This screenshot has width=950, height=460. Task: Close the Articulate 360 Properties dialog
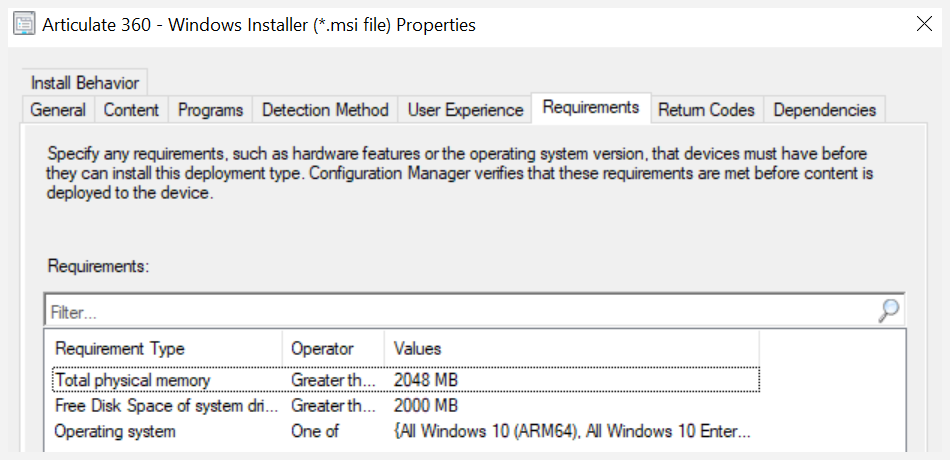[x=925, y=24]
